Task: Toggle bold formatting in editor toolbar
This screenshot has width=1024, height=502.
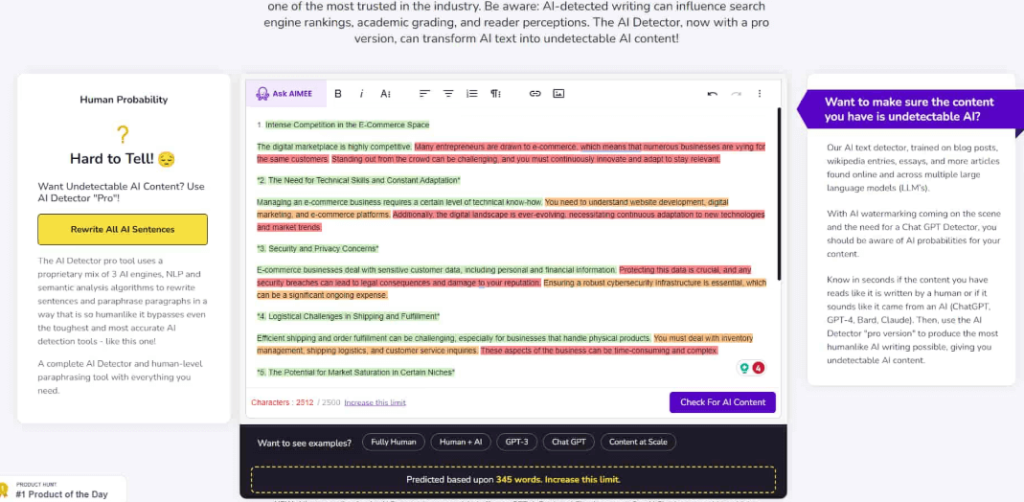Action: 338,94
